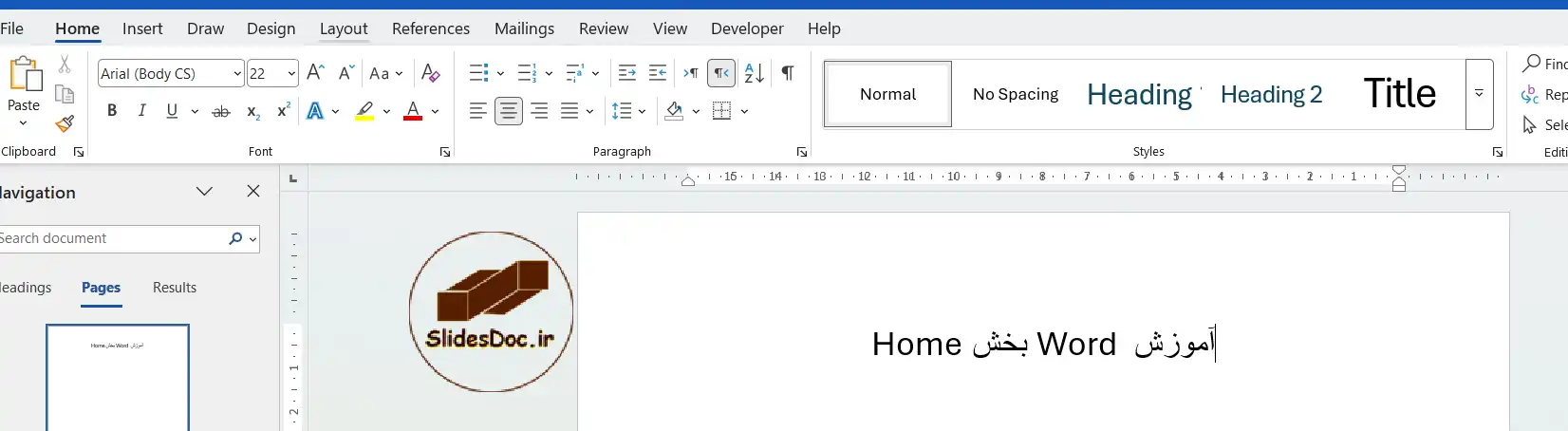Align text left

point(478,111)
